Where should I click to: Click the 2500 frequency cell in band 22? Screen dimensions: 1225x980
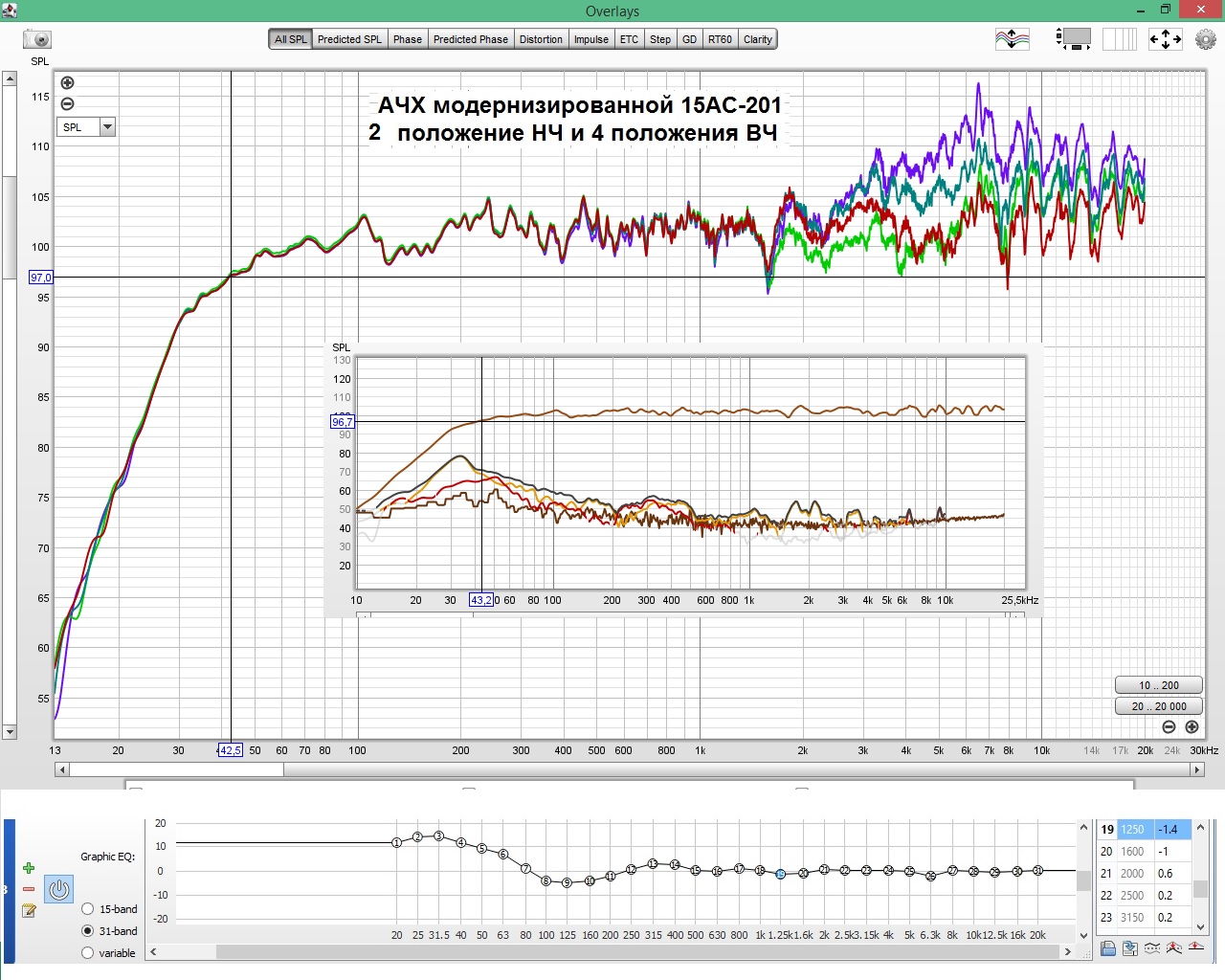[x=1136, y=896]
